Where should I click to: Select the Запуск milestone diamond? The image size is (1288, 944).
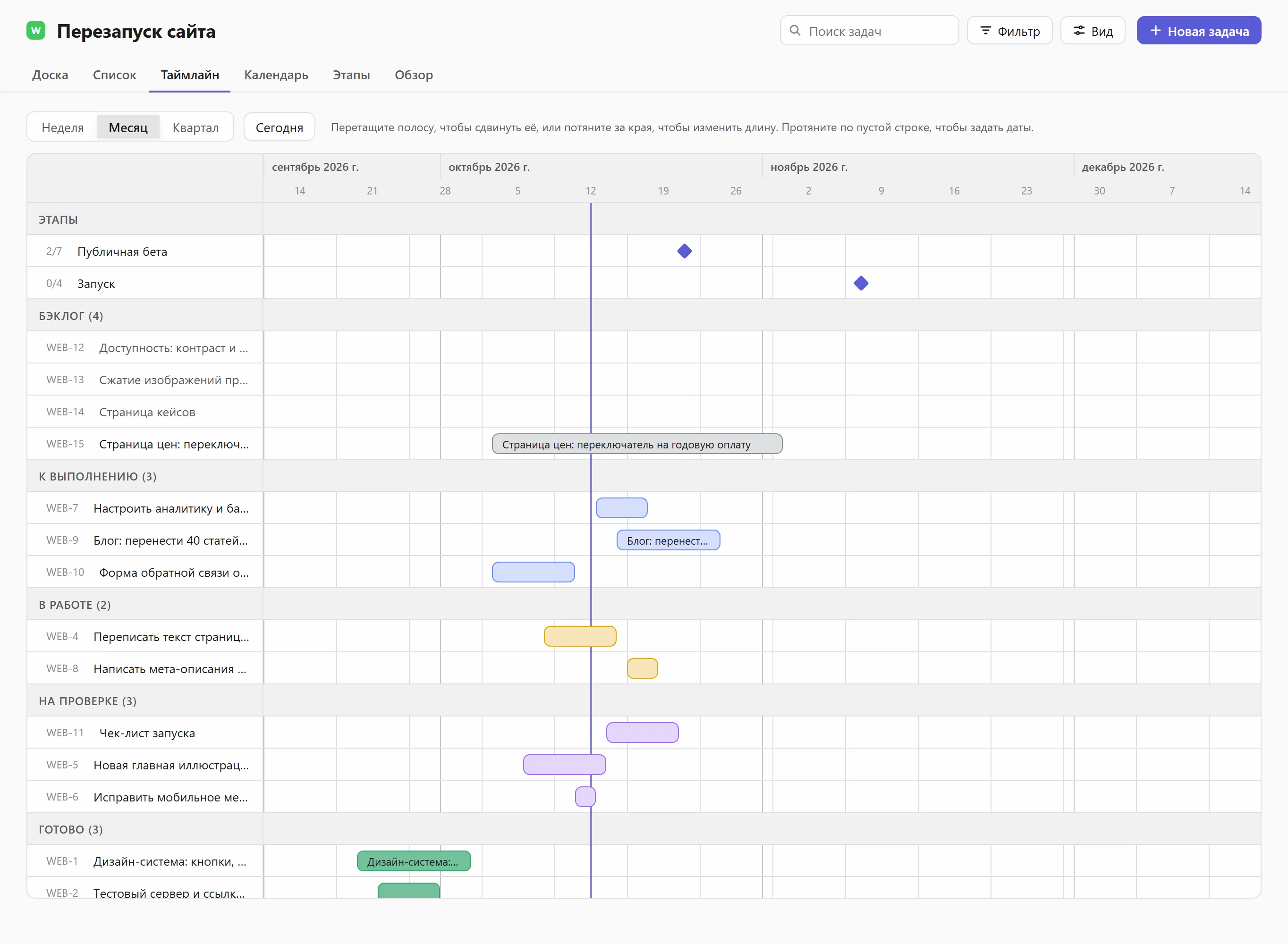861,283
